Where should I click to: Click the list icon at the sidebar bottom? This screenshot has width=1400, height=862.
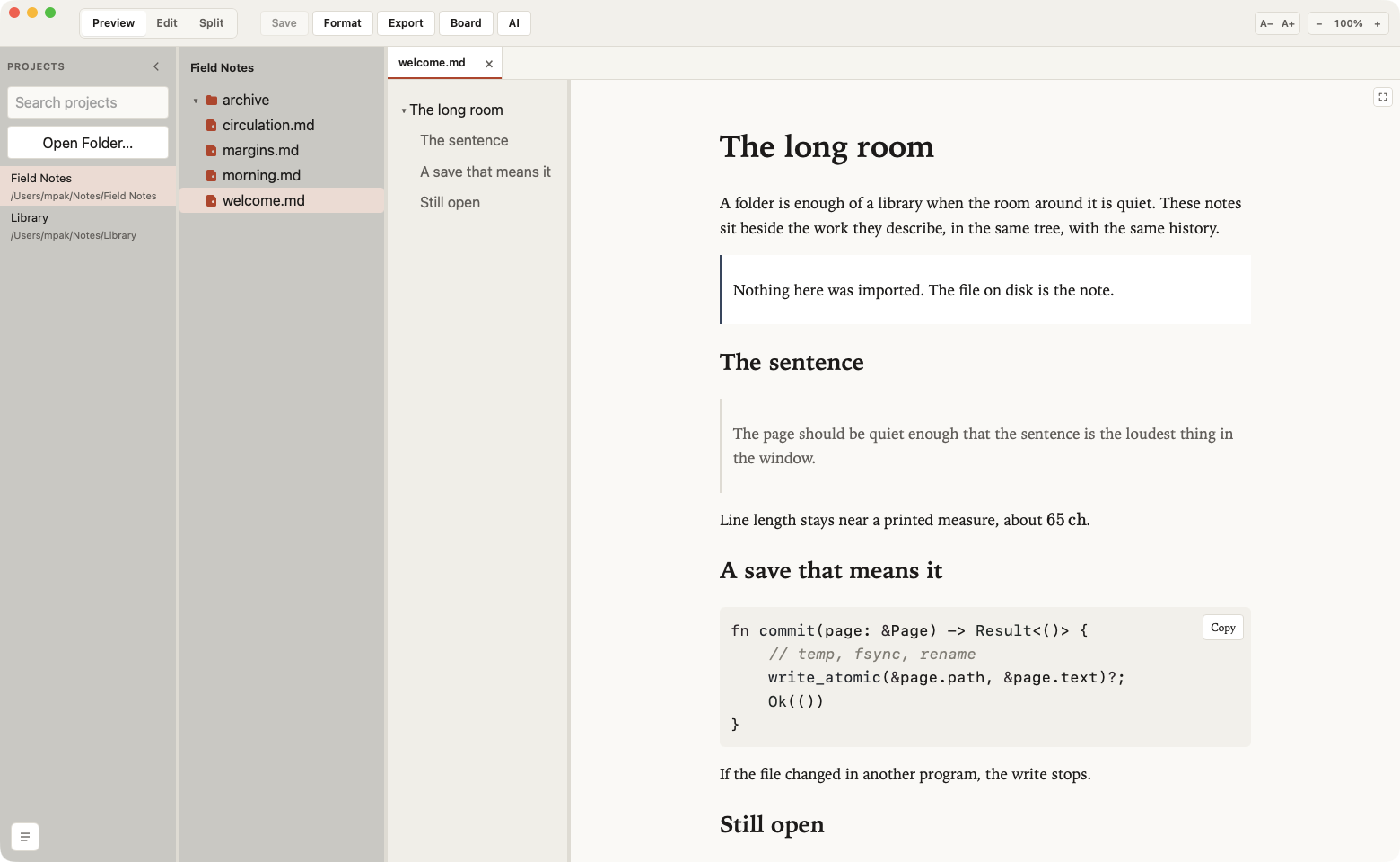[25, 837]
